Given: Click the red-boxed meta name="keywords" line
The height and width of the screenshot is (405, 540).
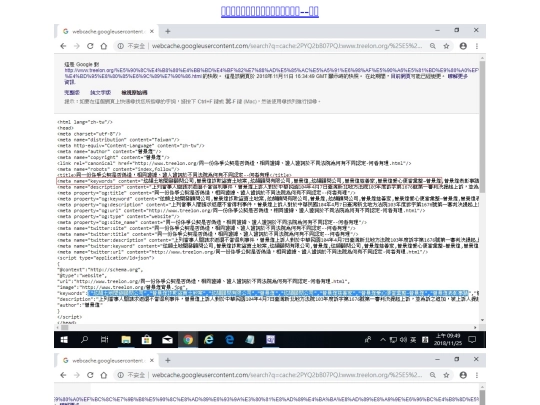Looking at the screenshot, I should coord(249,181).
